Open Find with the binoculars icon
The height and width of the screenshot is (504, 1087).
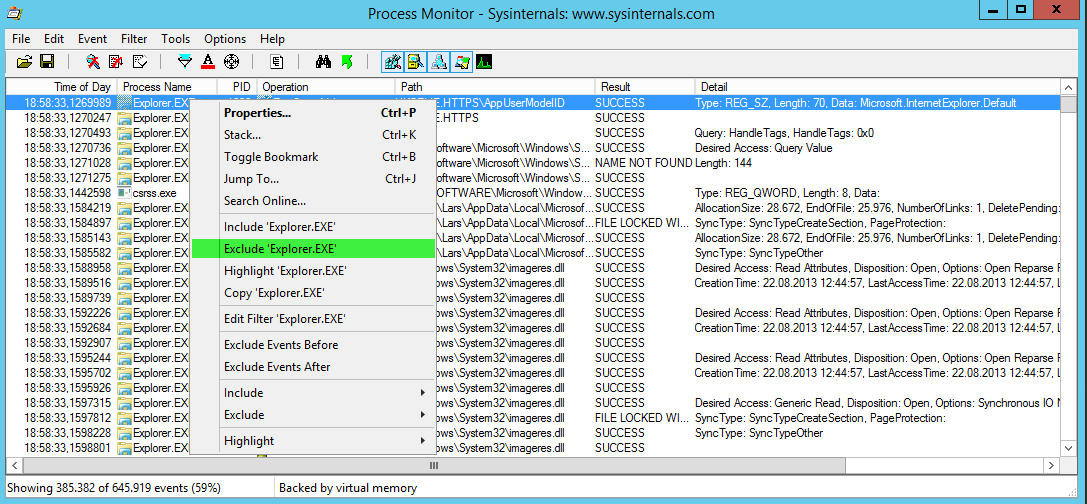point(324,62)
